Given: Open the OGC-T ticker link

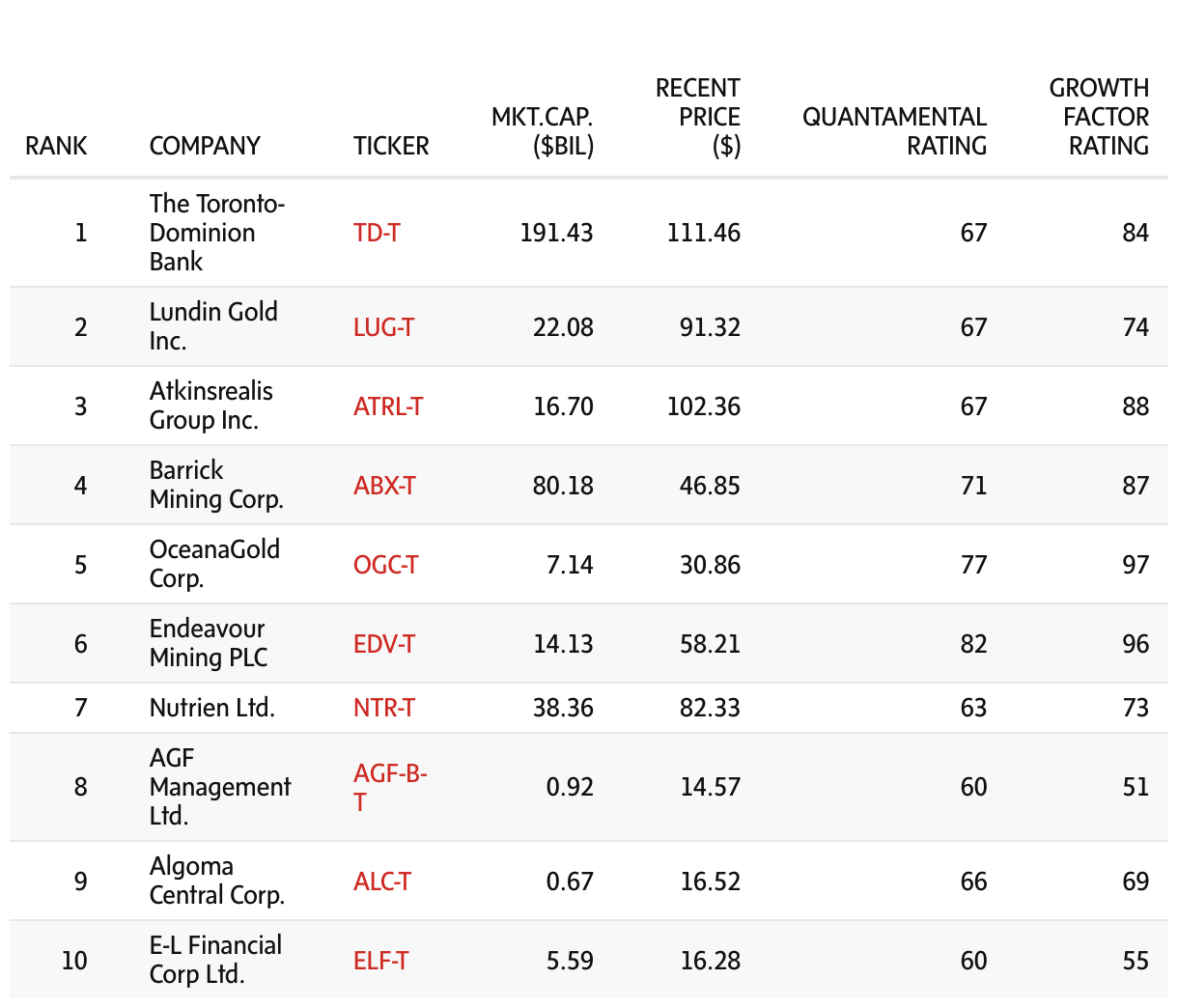Looking at the screenshot, I should pos(385,565).
